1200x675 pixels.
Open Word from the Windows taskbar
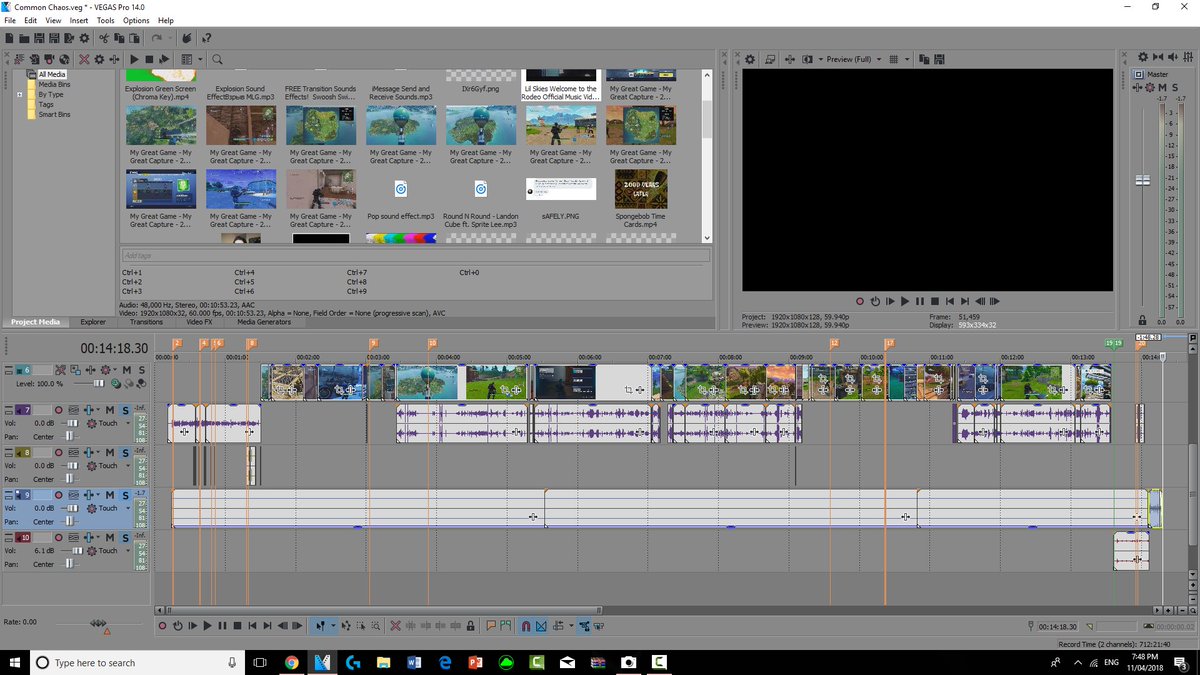click(x=414, y=662)
